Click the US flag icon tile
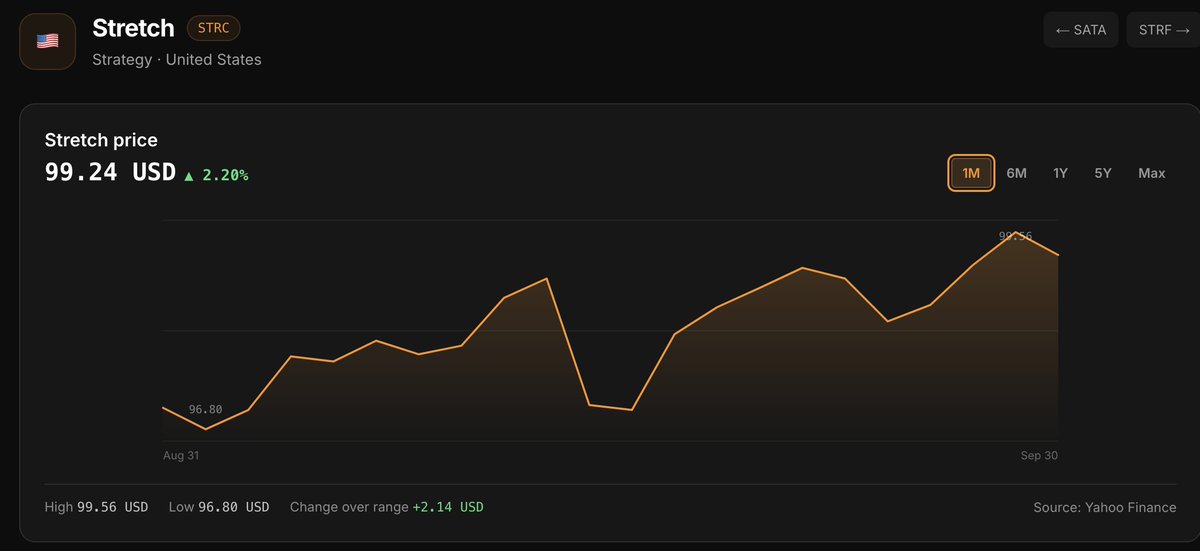 [x=48, y=42]
